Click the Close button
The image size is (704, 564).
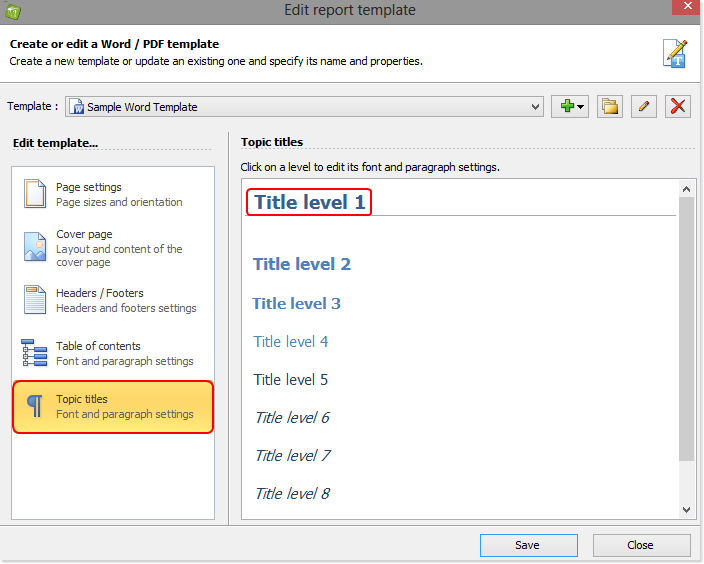click(x=641, y=545)
